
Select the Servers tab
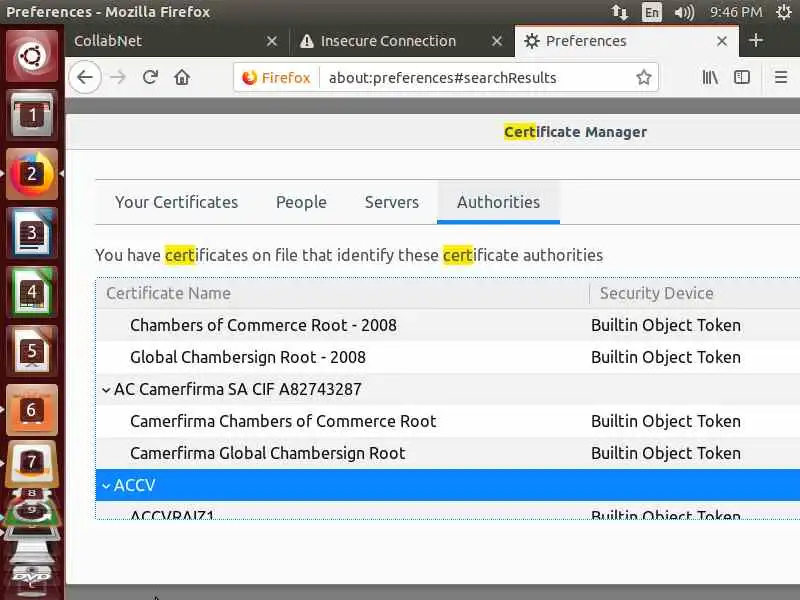coord(391,202)
